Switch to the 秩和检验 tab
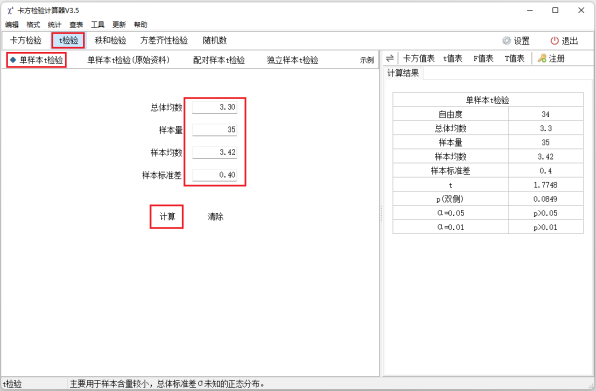596x391 pixels. [x=110, y=40]
